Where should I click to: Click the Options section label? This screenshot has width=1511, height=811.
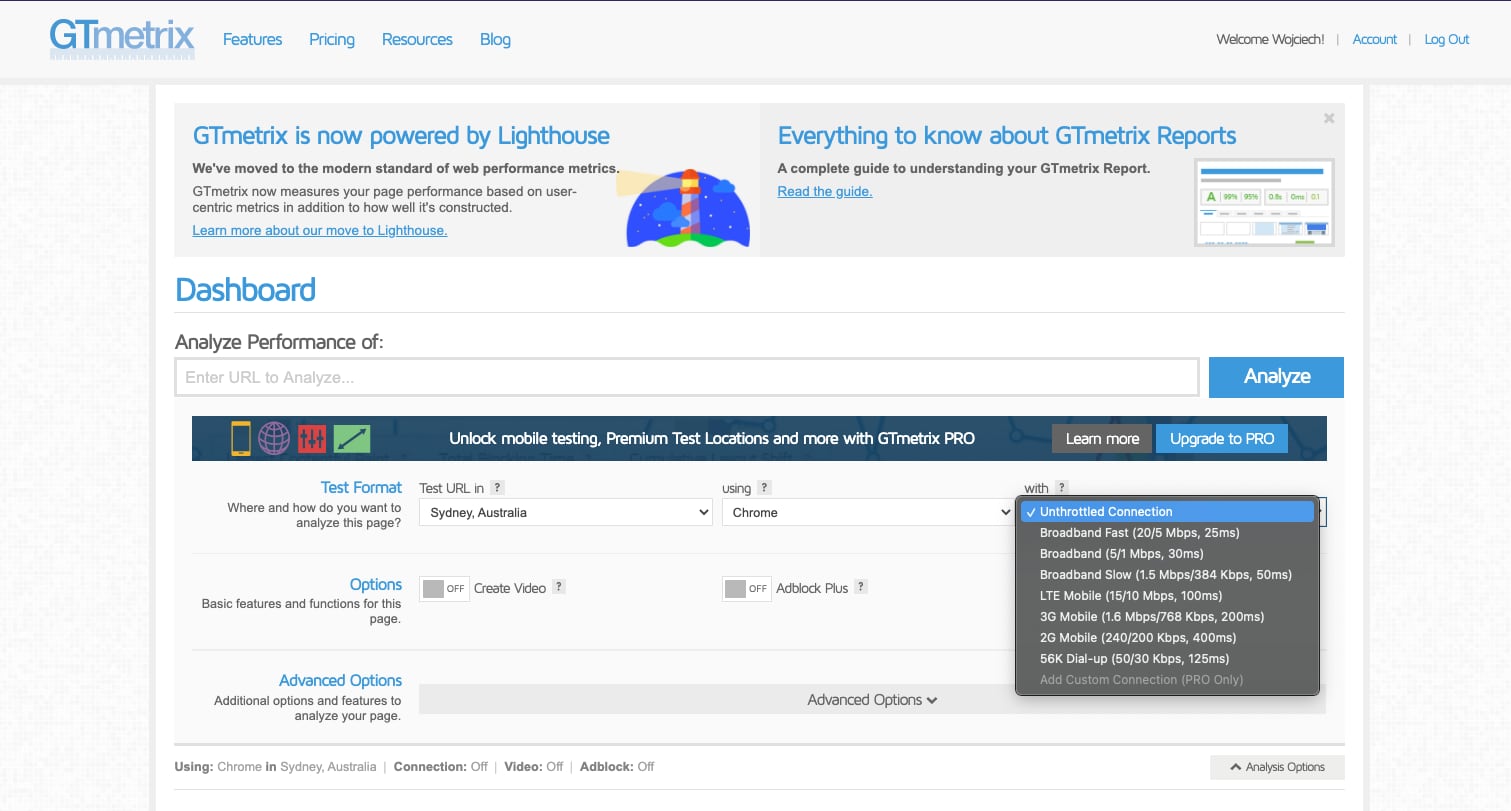376,584
